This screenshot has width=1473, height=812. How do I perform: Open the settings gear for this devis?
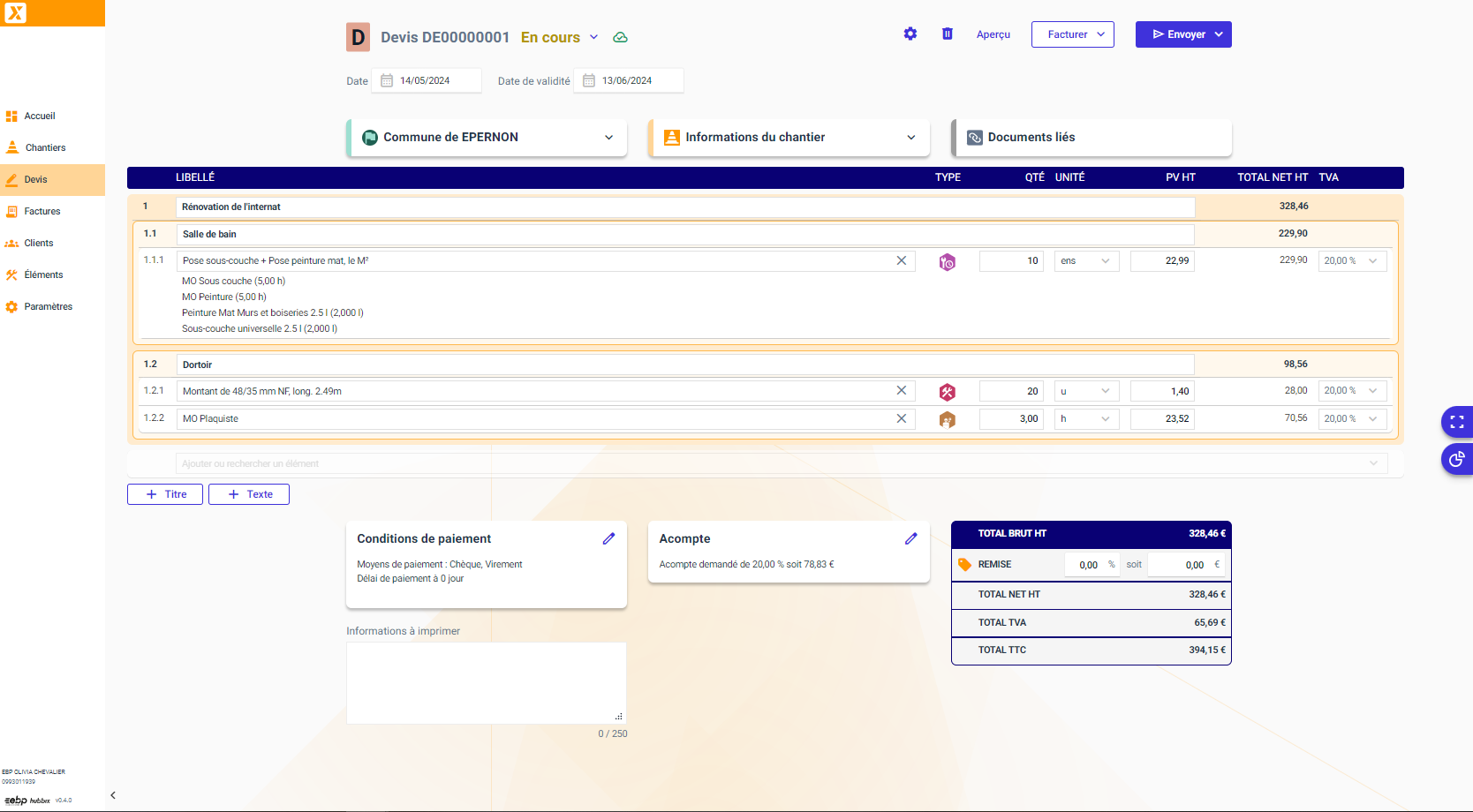[x=910, y=34]
